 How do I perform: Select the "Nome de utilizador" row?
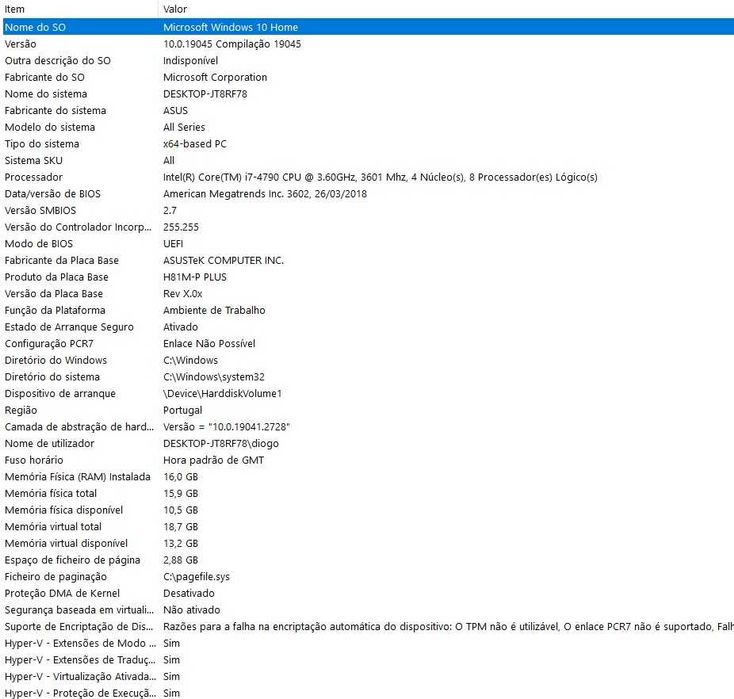[368, 443]
